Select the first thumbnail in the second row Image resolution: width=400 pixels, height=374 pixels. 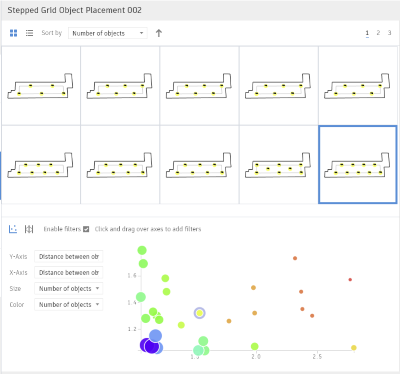[41, 164]
